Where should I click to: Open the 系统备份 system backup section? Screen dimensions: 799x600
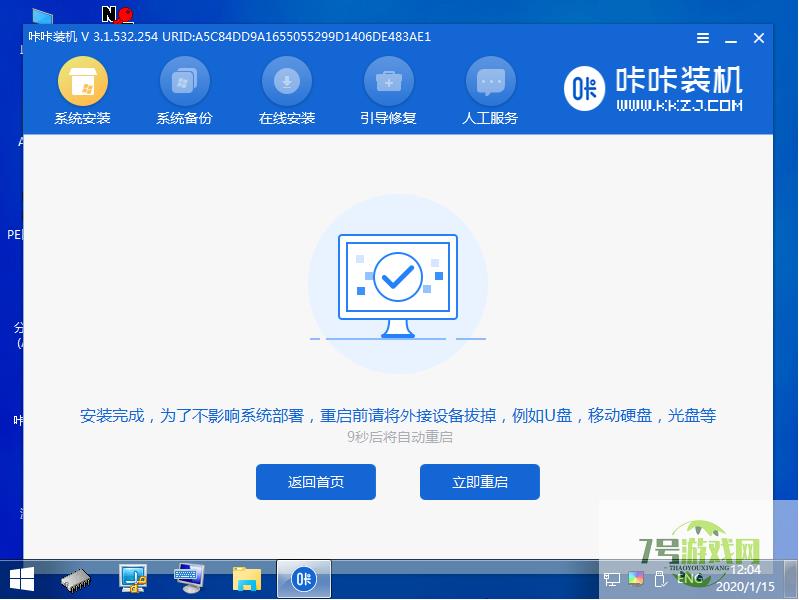(x=184, y=92)
